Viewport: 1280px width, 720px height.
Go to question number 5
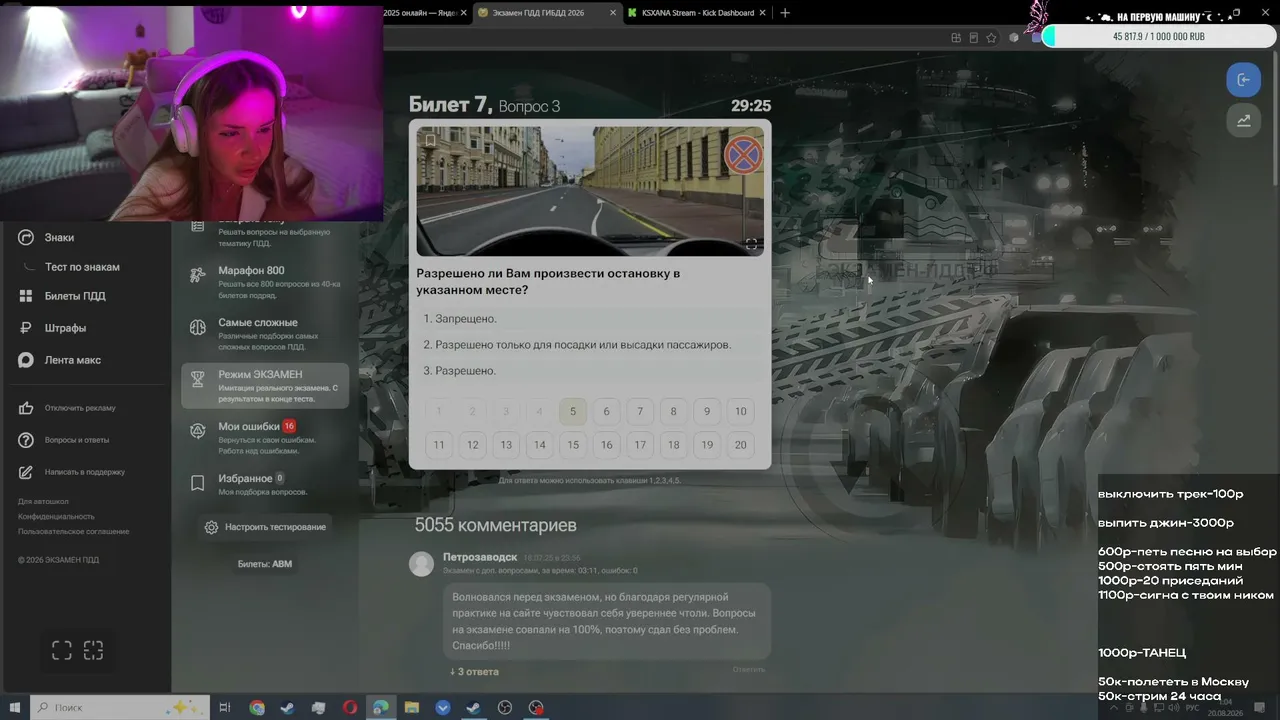[x=573, y=411]
